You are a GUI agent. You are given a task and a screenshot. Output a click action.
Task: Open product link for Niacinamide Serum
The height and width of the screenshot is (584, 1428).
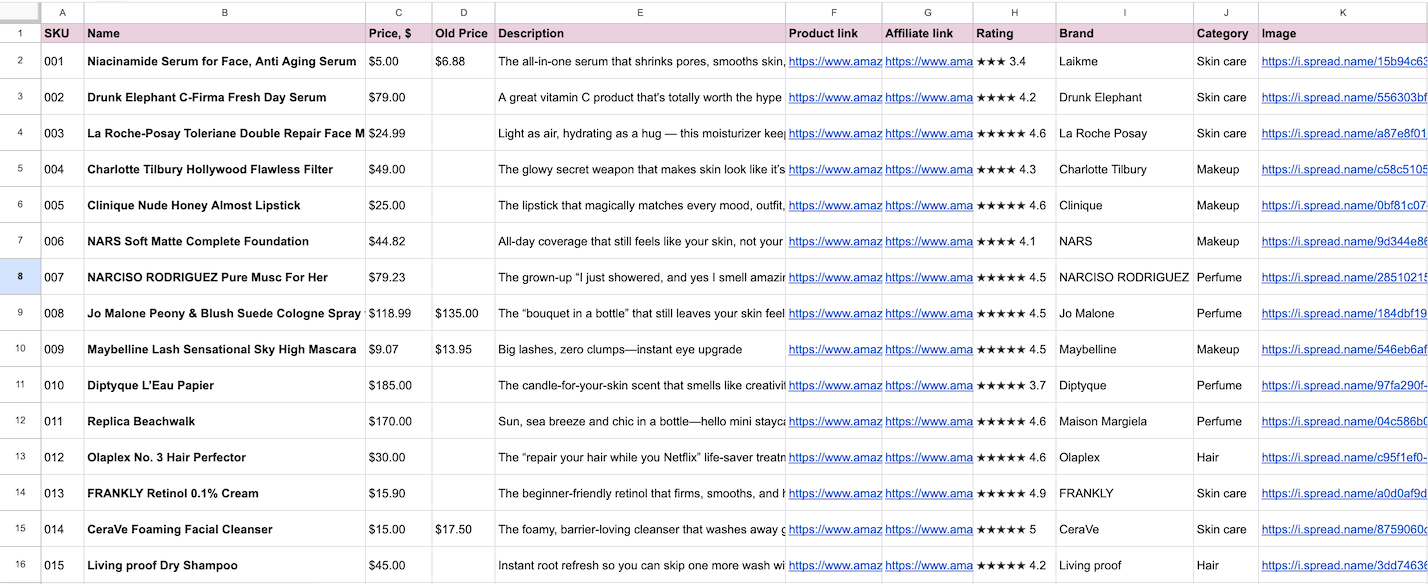[835, 61]
